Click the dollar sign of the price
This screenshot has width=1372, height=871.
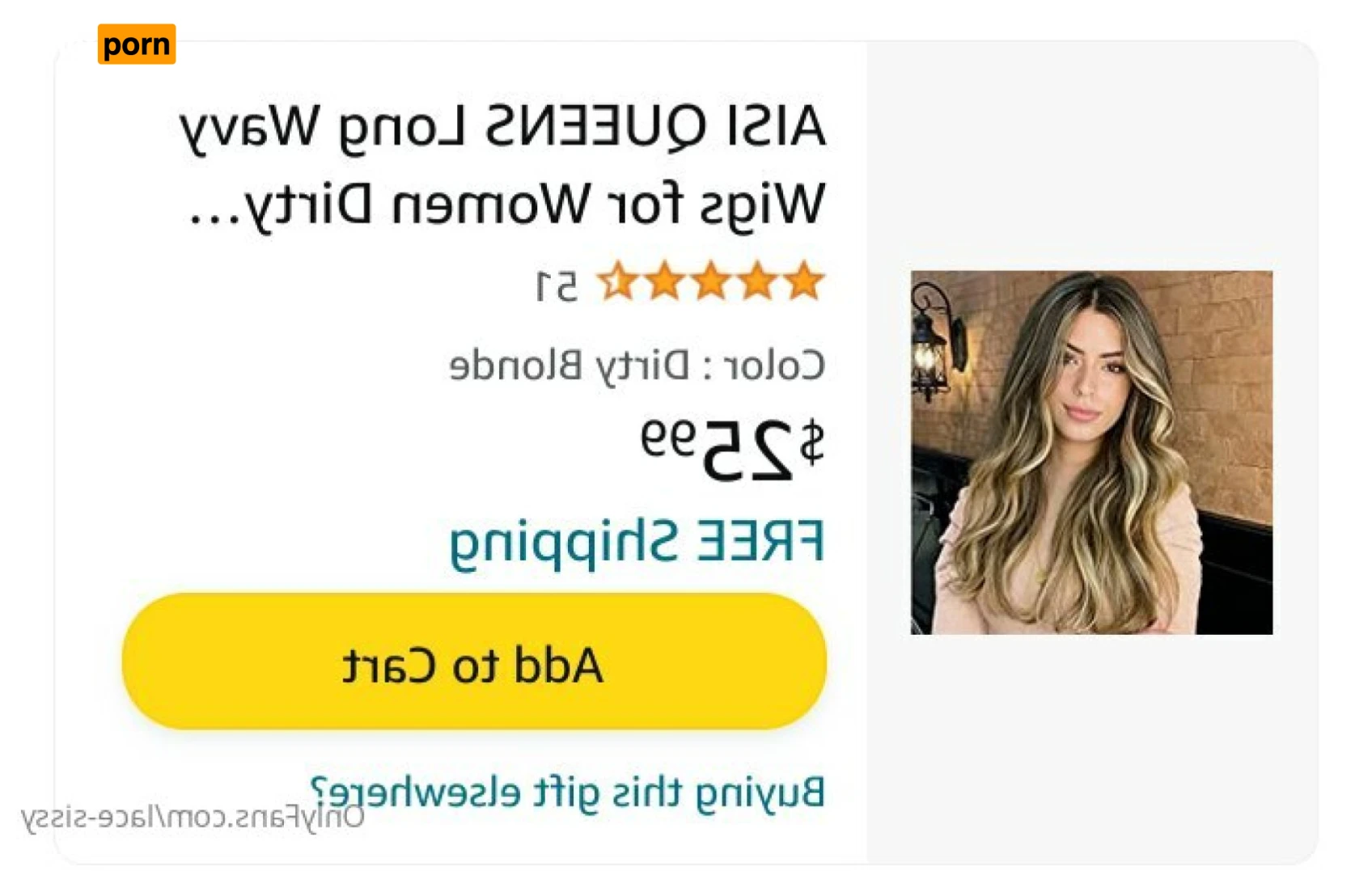click(x=811, y=443)
